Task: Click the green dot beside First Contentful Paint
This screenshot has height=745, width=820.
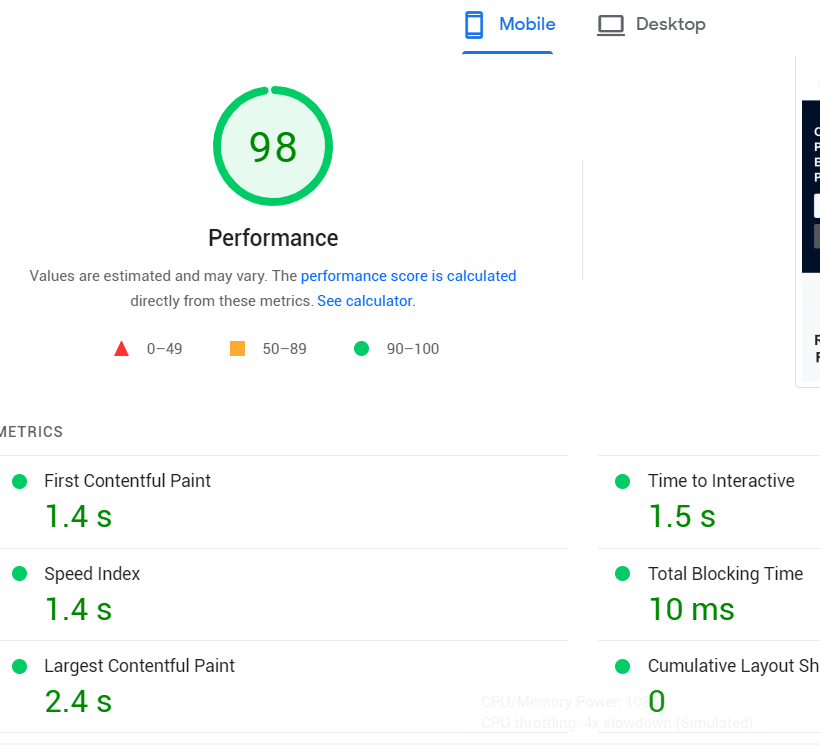Action: 17,481
